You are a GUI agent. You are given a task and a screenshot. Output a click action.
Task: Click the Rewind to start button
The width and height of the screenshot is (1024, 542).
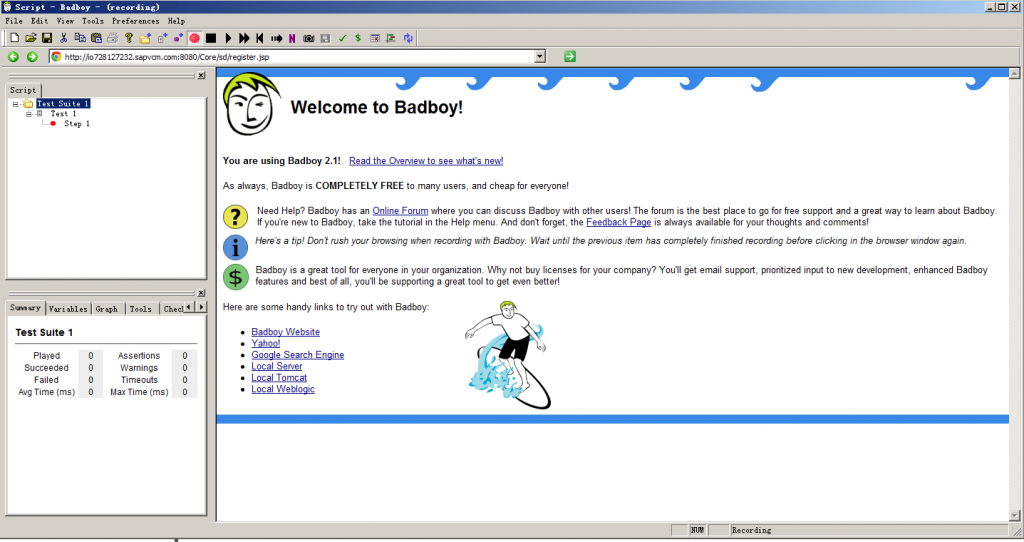[260, 38]
